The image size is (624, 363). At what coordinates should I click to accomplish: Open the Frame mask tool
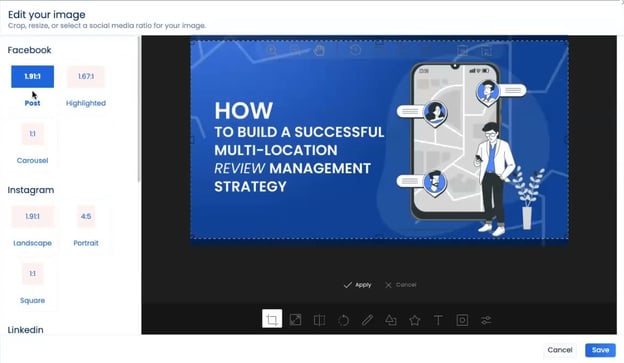pyautogui.click(x=462, y=320)
